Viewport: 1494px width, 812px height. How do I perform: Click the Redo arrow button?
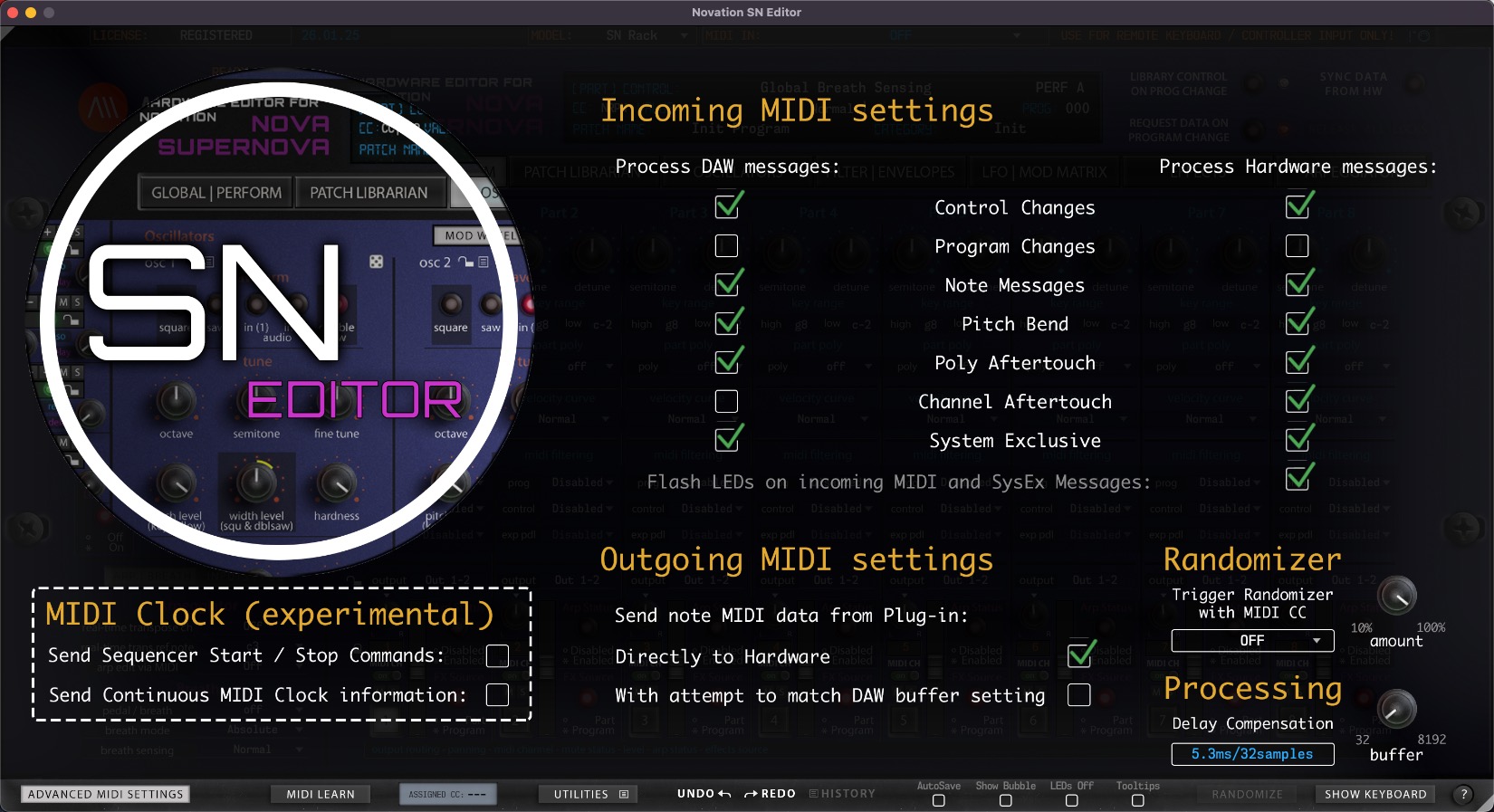pyautogui.click(x=770, y=794)
